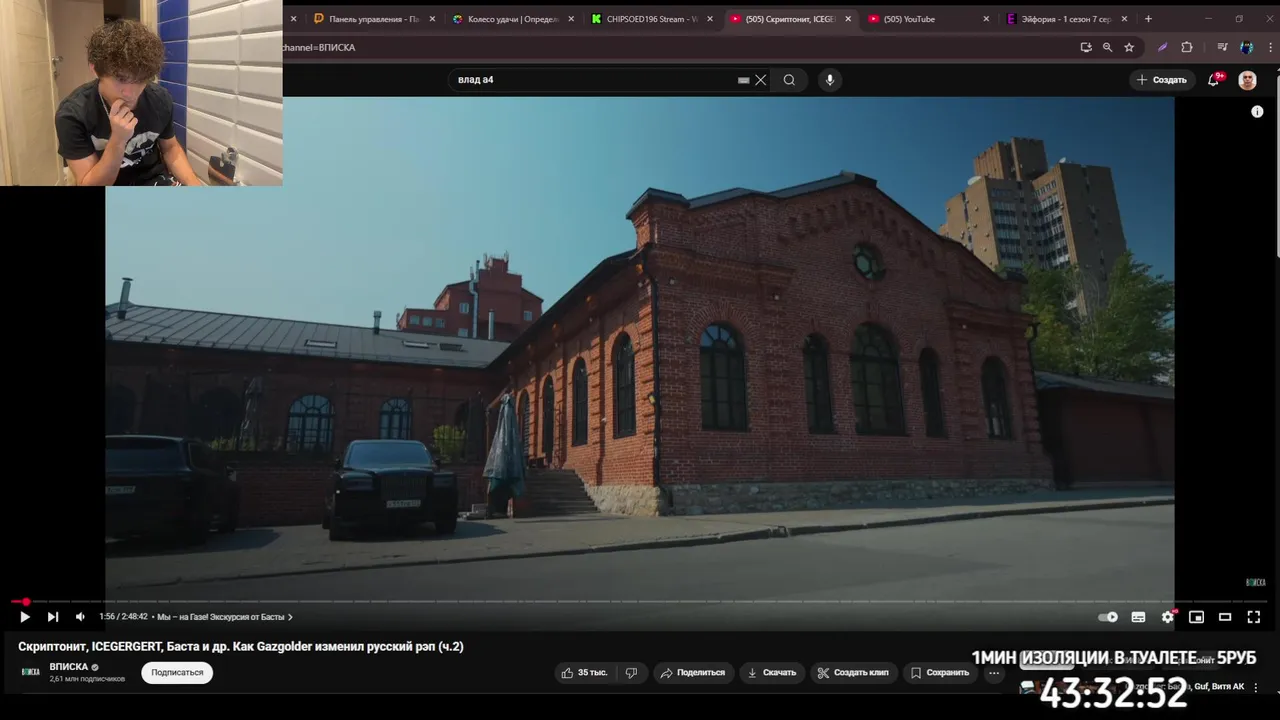Viewport: 1280px width, 720px height.
Task: Open the ВПИСКА watermark in the video
Action: pyautogui.click(x=1255, y=582)
